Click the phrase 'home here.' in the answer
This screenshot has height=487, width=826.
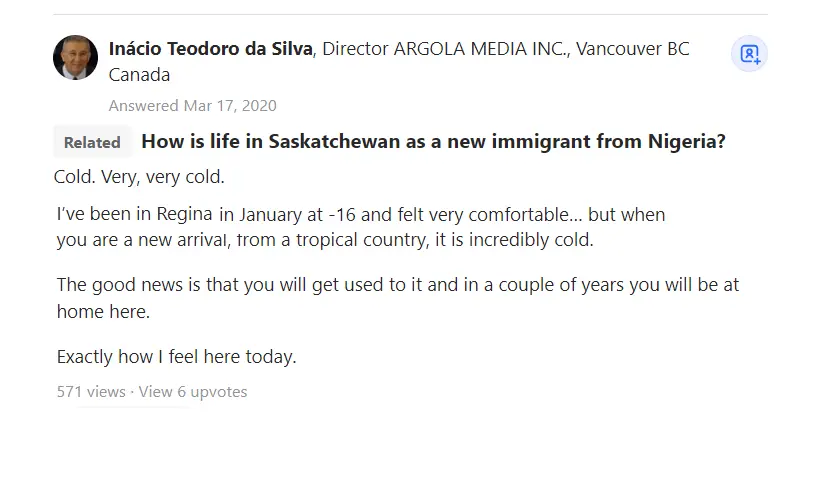103,311
